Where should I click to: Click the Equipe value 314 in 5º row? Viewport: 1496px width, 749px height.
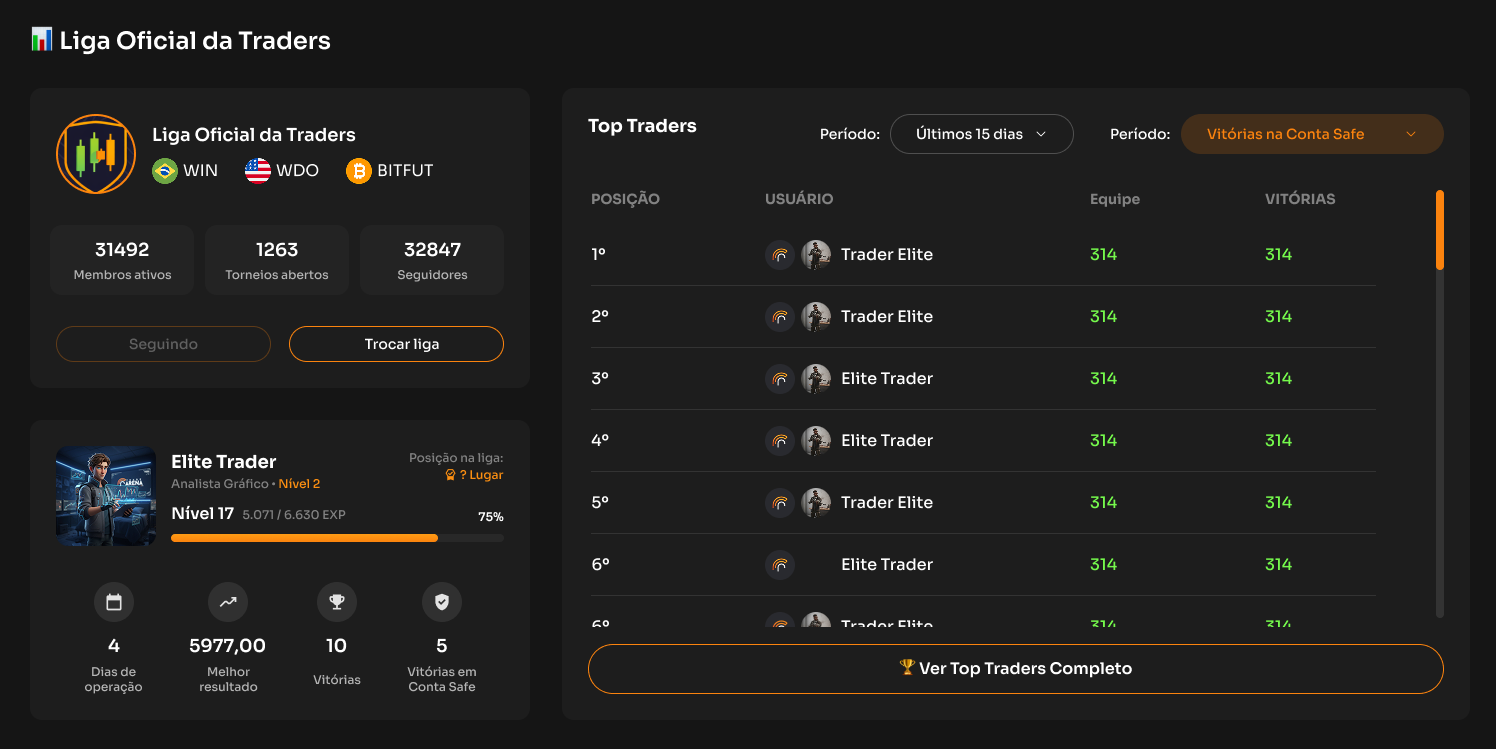click(x=1103, y=503)
